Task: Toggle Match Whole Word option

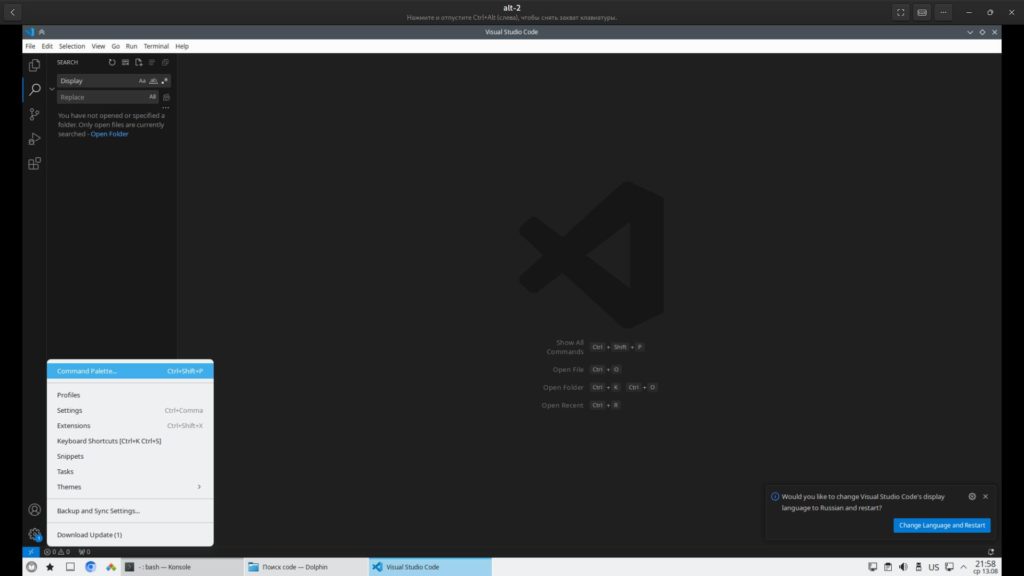Action: click(x=153, y=81)
